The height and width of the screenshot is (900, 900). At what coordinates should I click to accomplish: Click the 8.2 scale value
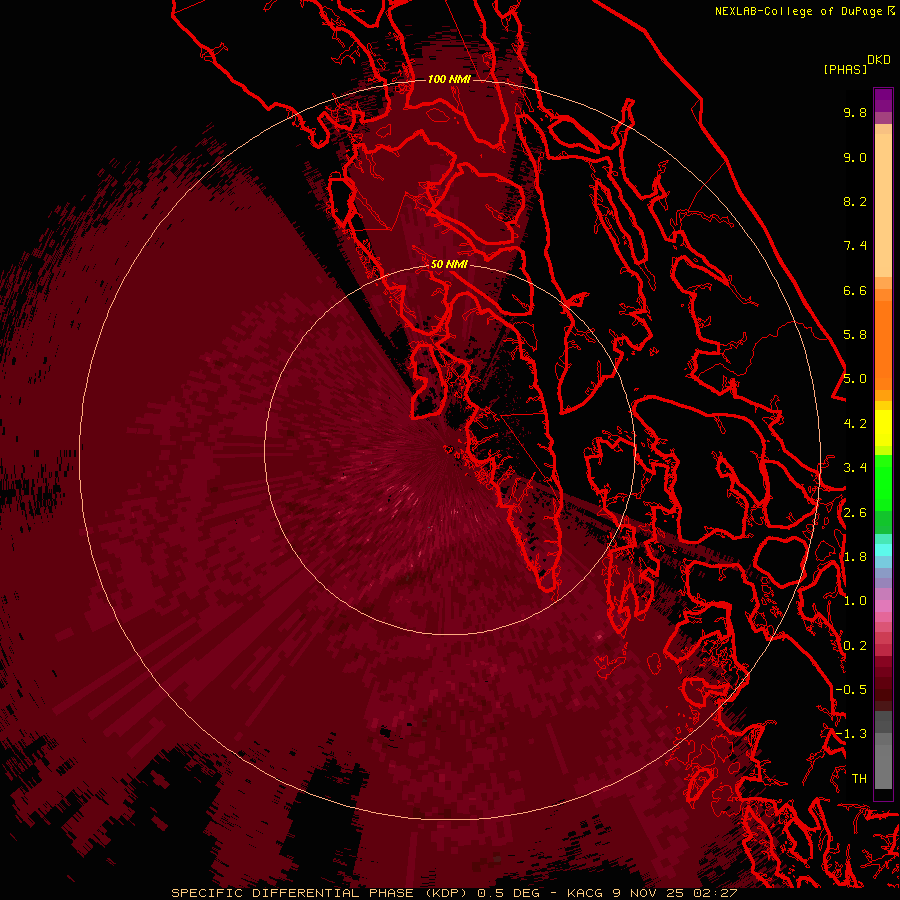(x=855, y=201)
